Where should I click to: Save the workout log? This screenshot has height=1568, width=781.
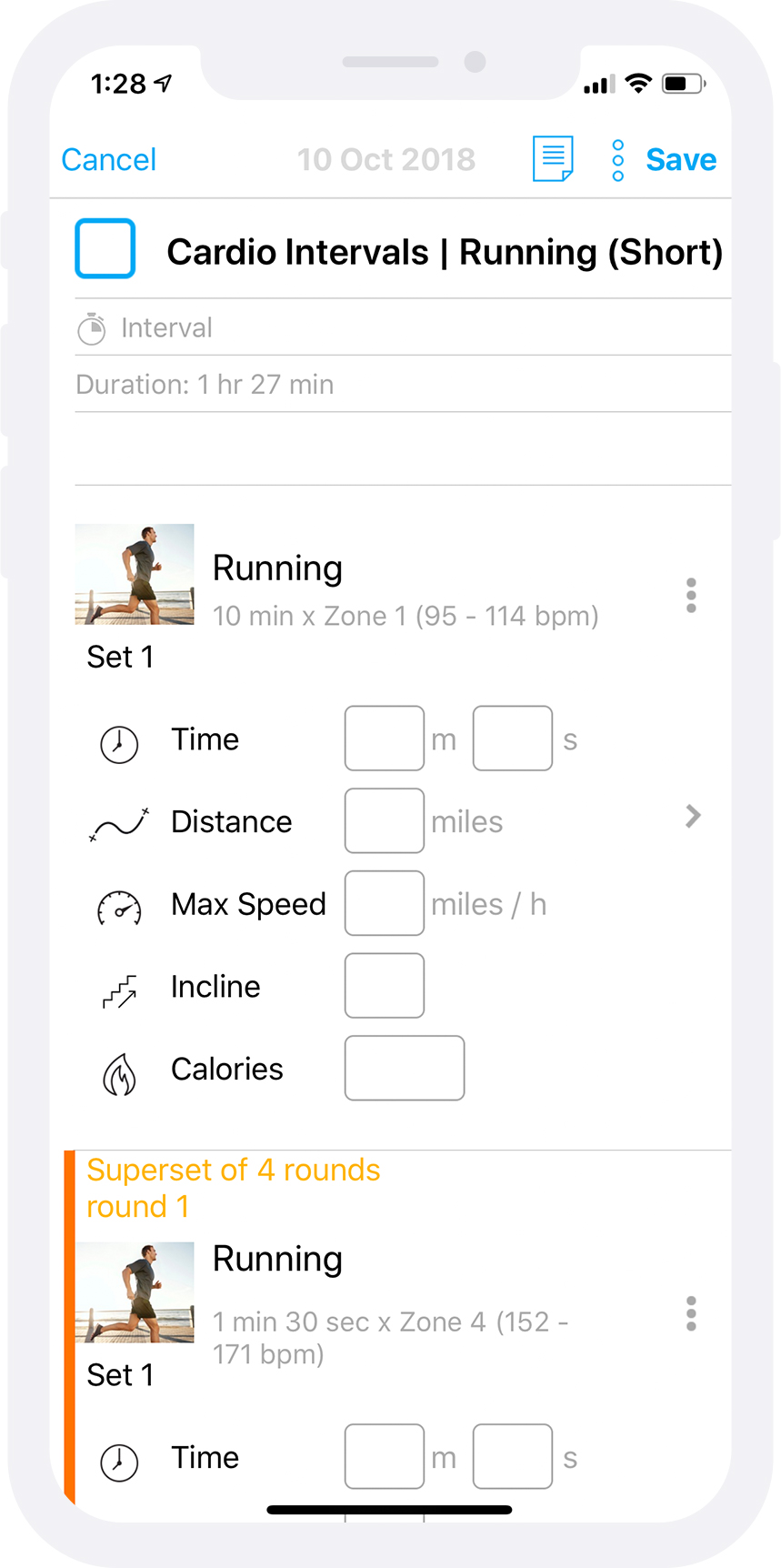pyautogui.click(x=681, y=160)
